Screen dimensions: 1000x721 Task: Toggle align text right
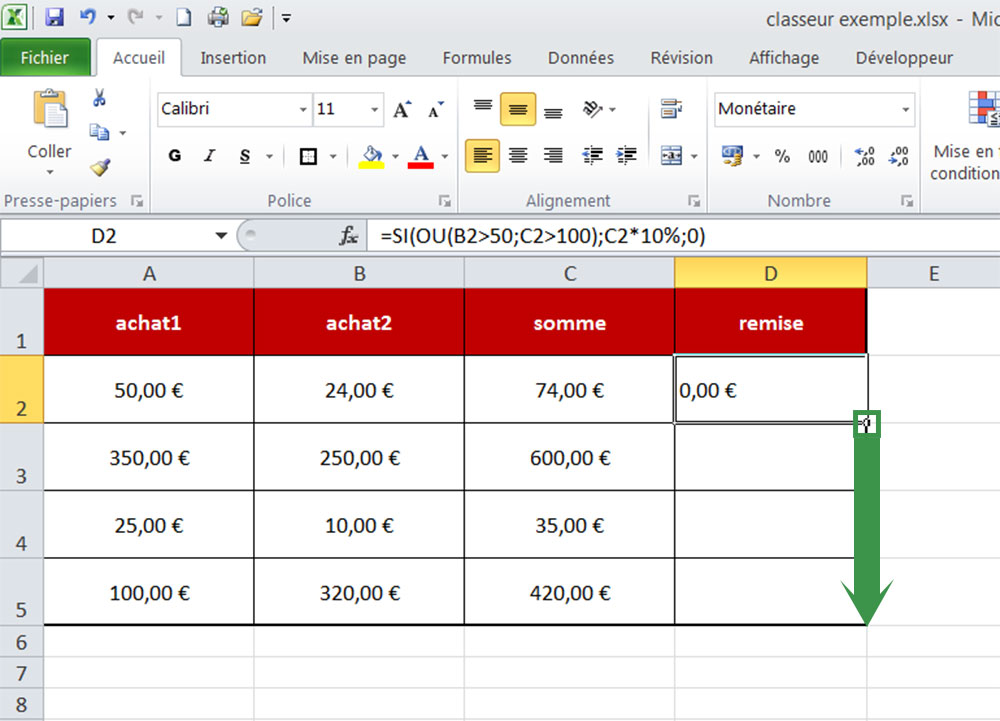click(x=553, y=156)
